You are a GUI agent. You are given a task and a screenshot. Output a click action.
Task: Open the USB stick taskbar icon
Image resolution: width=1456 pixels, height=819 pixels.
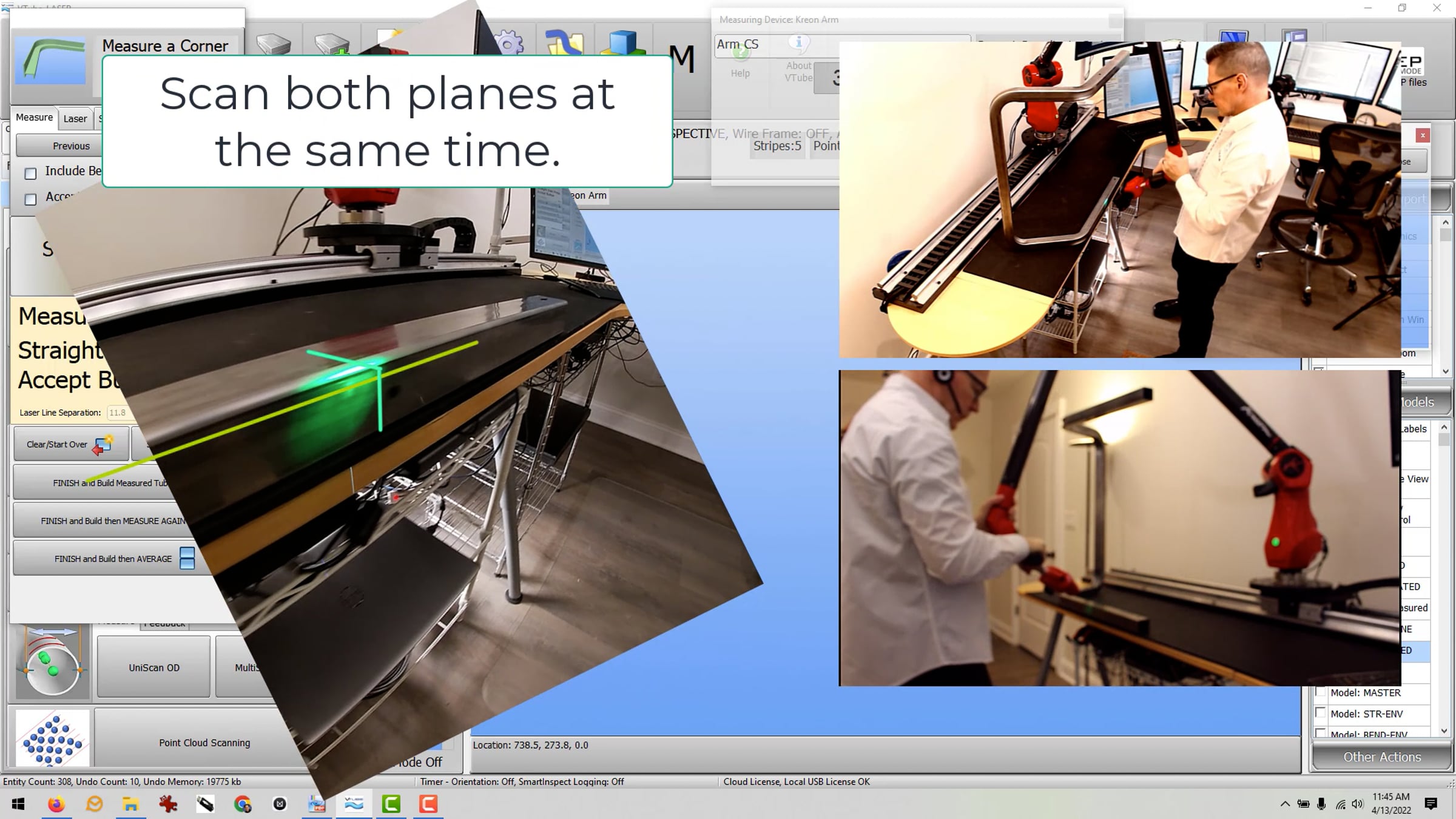click(205, 804)
